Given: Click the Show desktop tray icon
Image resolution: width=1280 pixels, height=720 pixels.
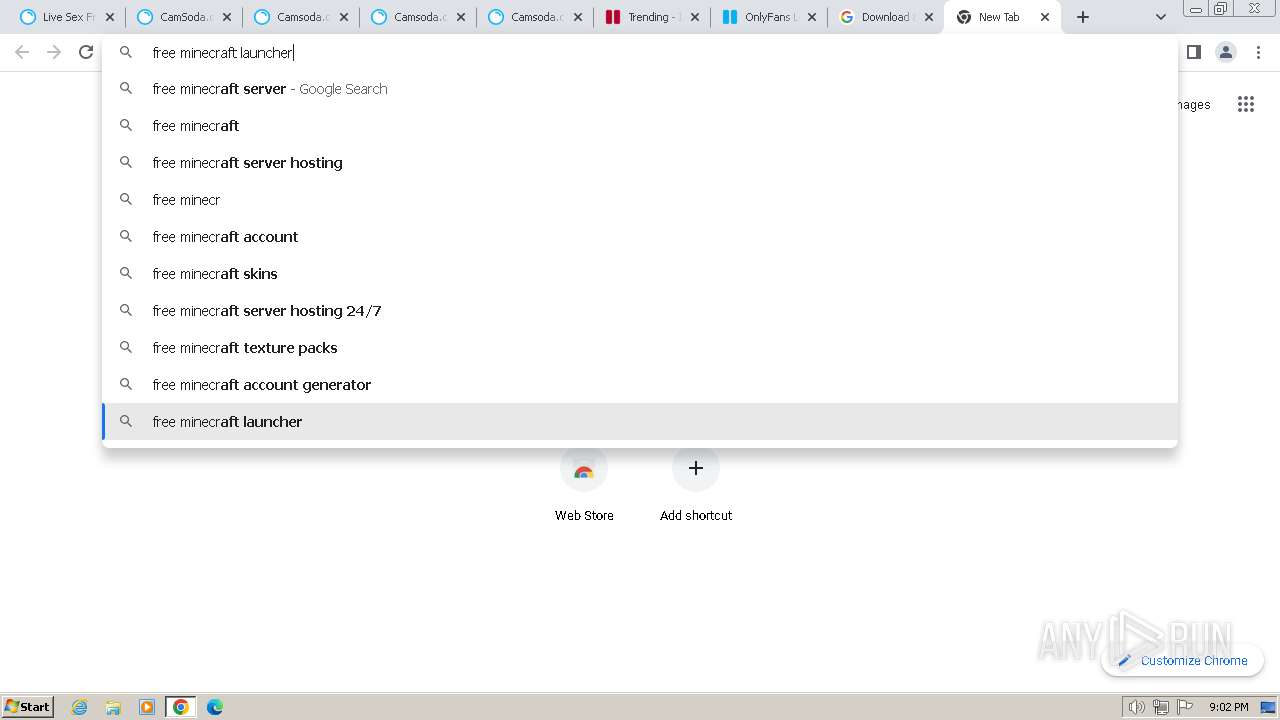Looking at the screenshot, I should coord(1268,707).
